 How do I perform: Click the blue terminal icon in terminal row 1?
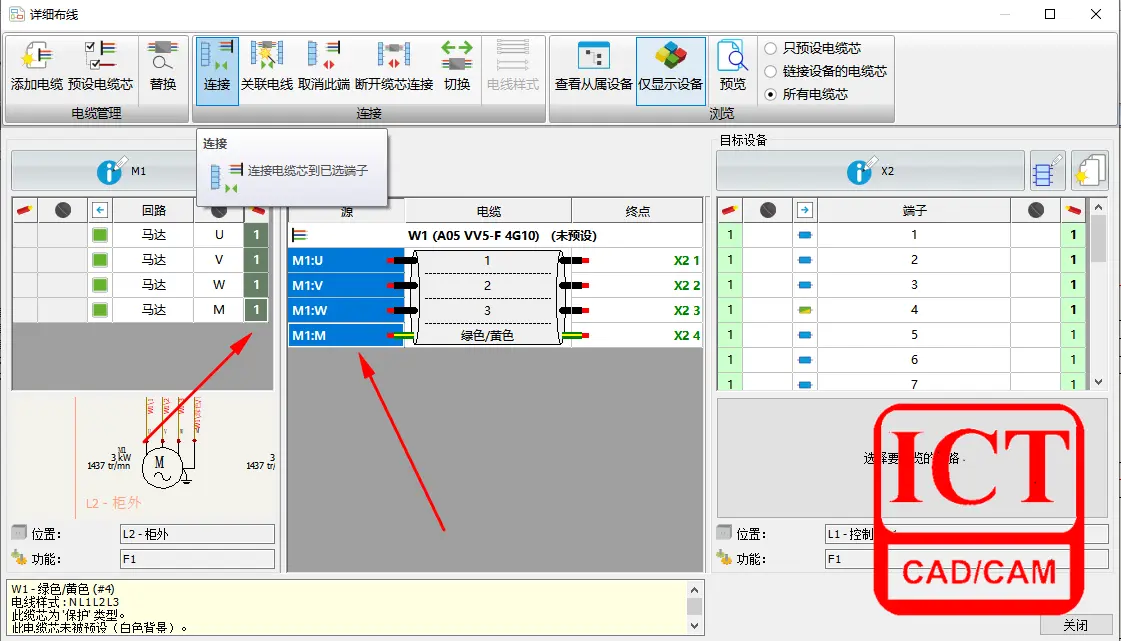(805, 235)
